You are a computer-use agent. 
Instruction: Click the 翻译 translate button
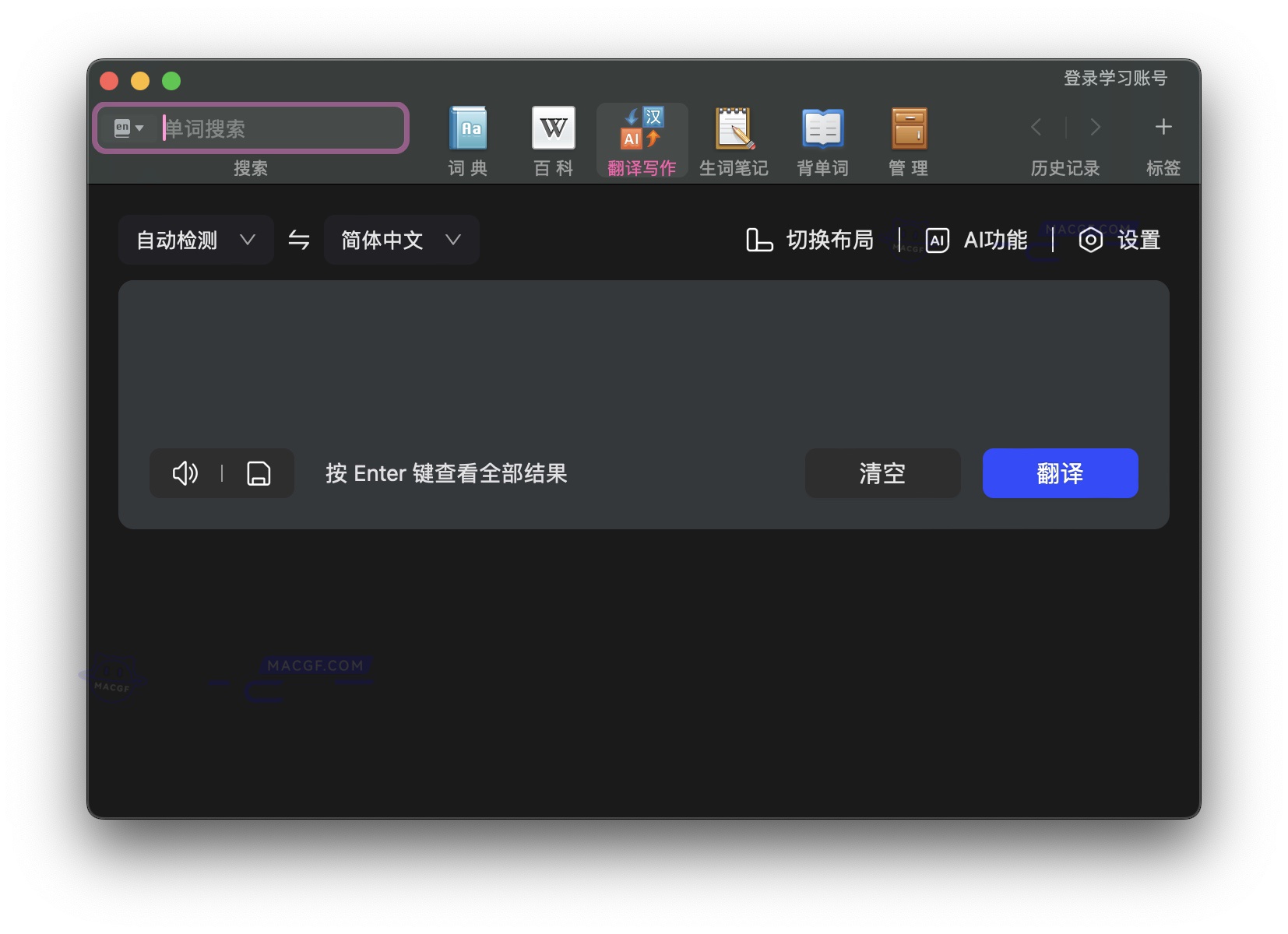pos(1060,473)
